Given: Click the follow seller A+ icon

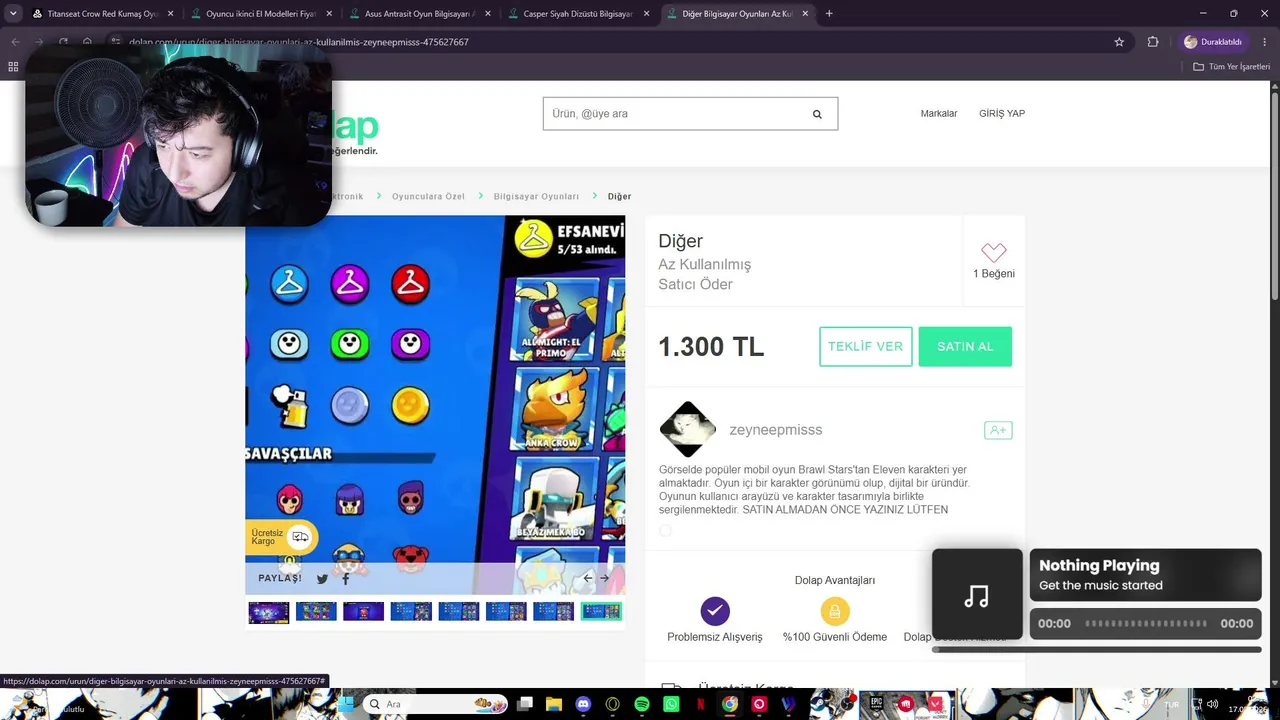Looking at the screenshot, I should pyautogui.click(x=998, y=430).
